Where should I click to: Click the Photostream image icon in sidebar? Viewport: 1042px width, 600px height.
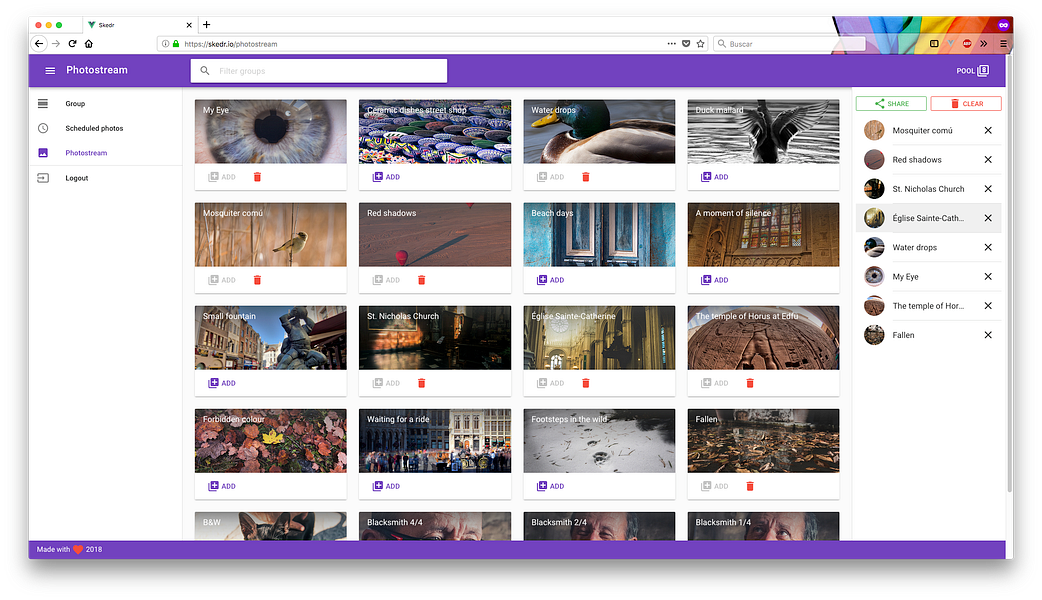tap(43, 153)
